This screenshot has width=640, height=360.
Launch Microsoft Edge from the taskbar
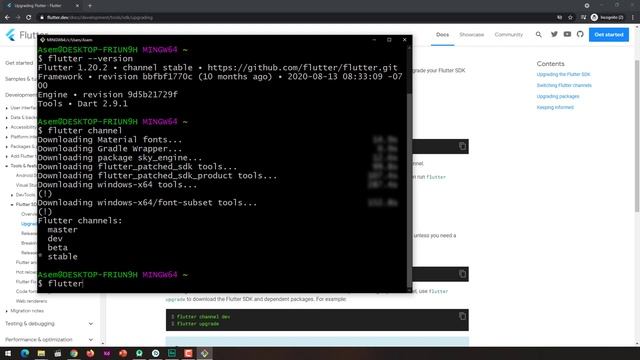coord(24,353)
